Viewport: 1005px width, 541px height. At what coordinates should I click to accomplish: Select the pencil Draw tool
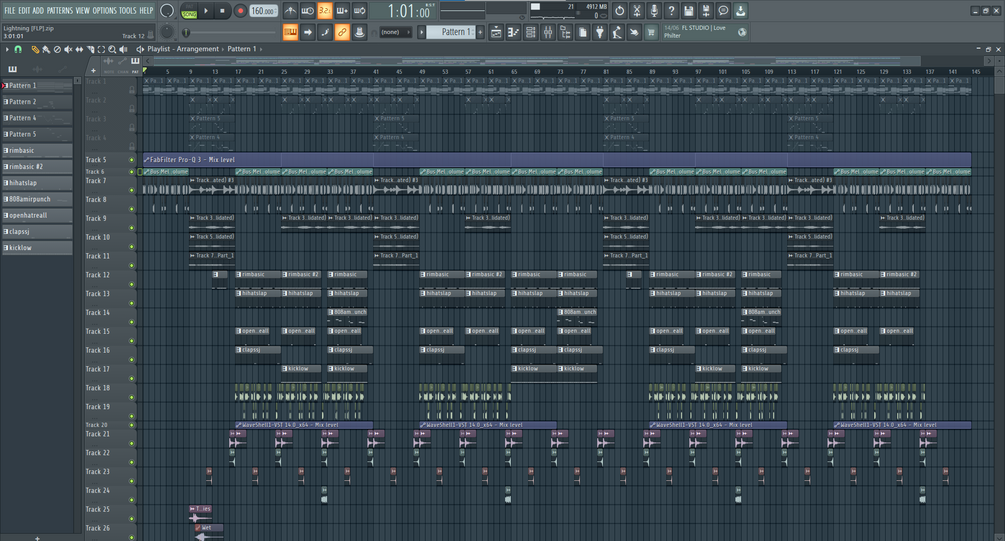(x=35, y=49)
